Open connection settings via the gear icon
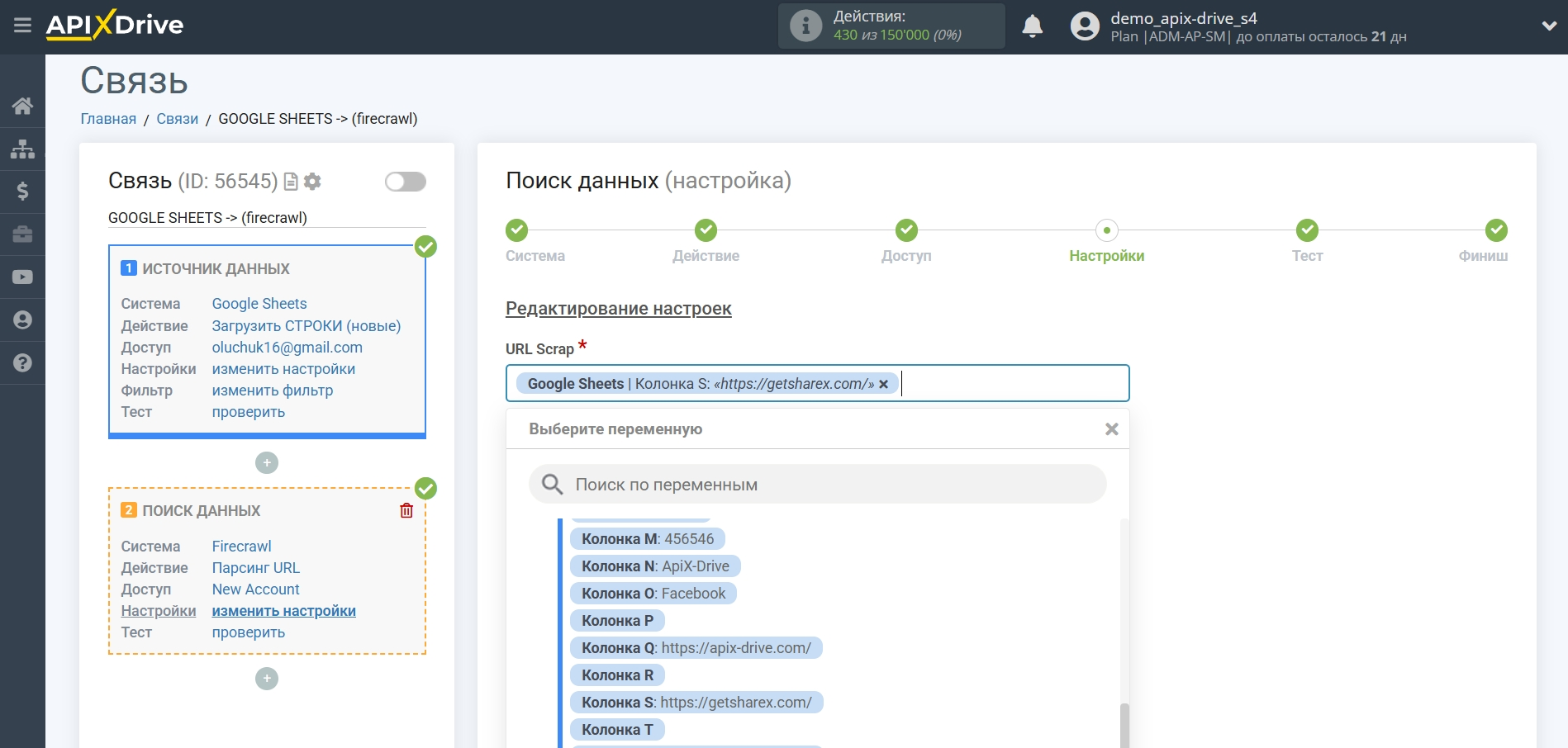The image size is (1568, 748). click(x=312, y=182)
